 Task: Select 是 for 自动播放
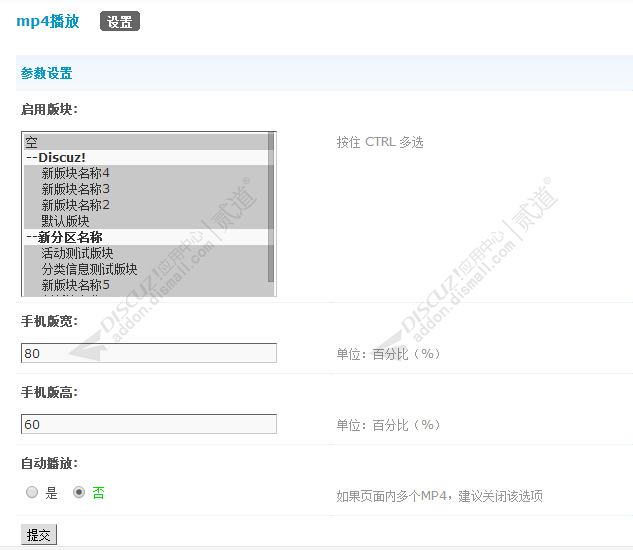pos(32,492)
